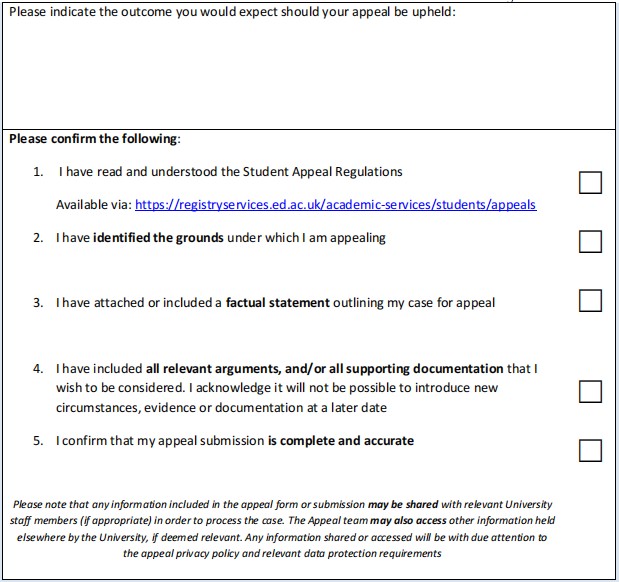This screenshot has width=619, height=582.
Task: Check the 'identified the grounds' checkbox
Action: click(590, 241)
